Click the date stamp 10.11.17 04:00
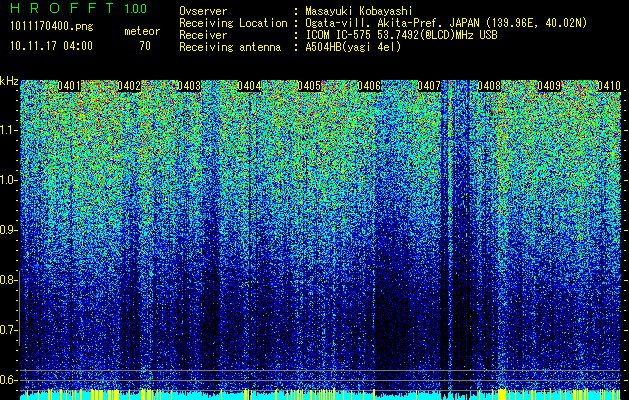Viewport: 629px width, 400px height. pos(51,46)
